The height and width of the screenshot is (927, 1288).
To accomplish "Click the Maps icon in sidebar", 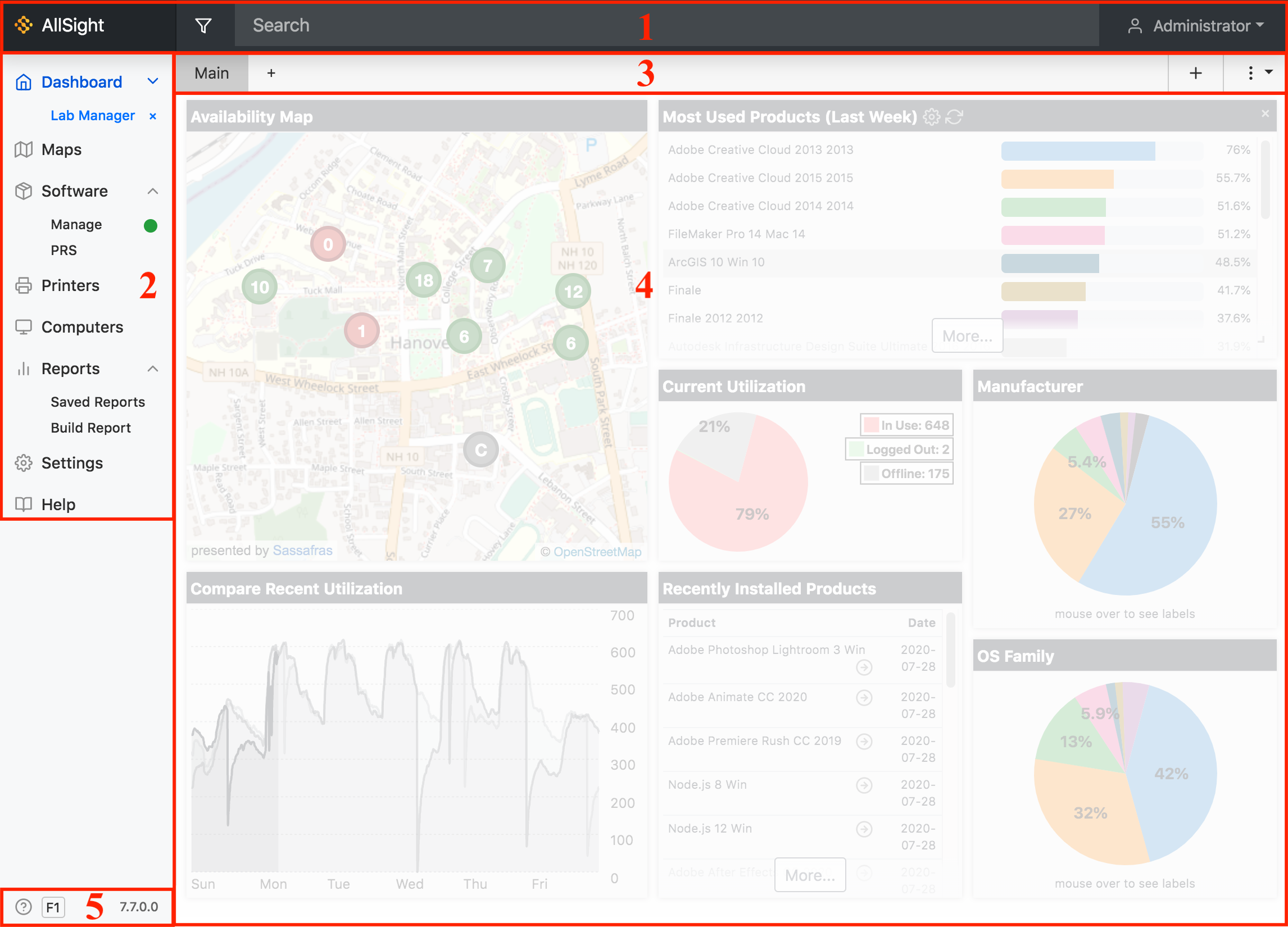I will [x=23, y=149].
